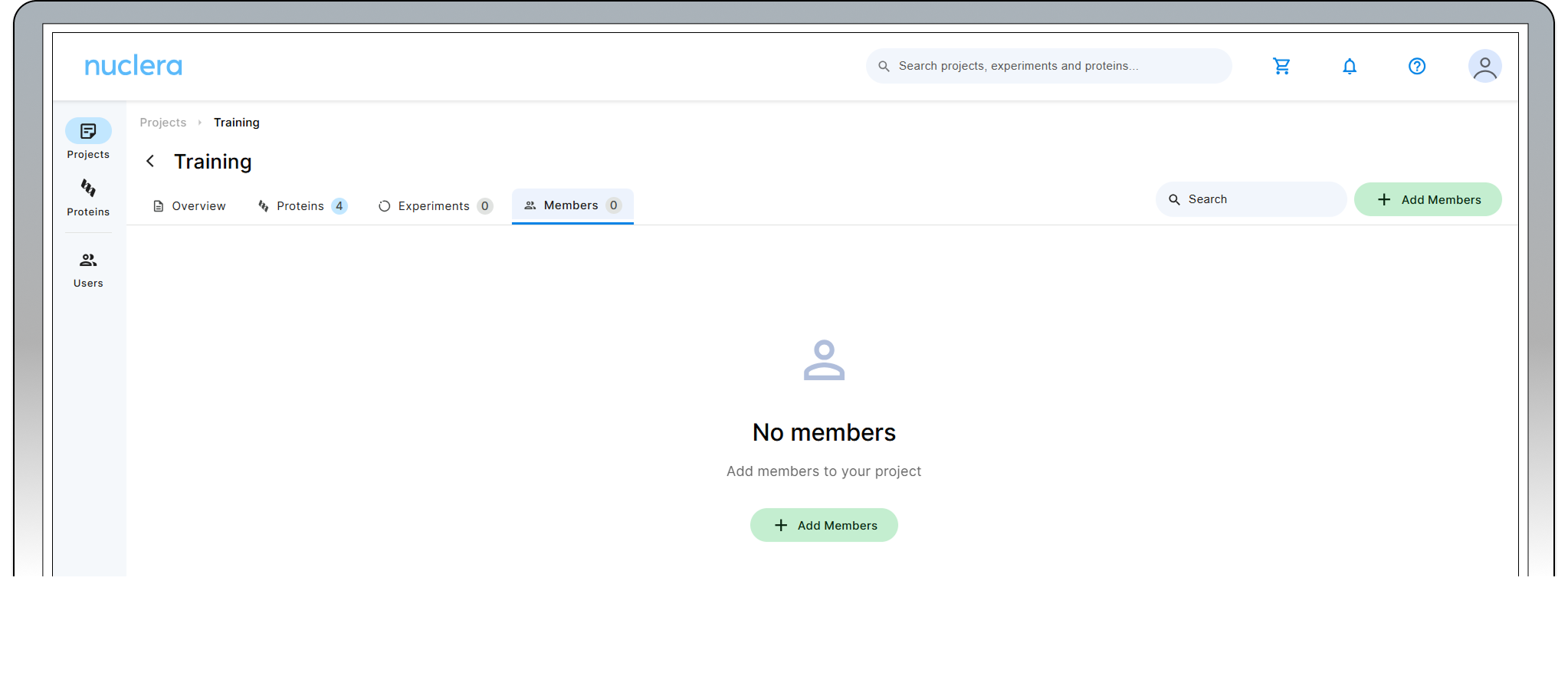Click the Projects breadcrumb link

(162, 123)
